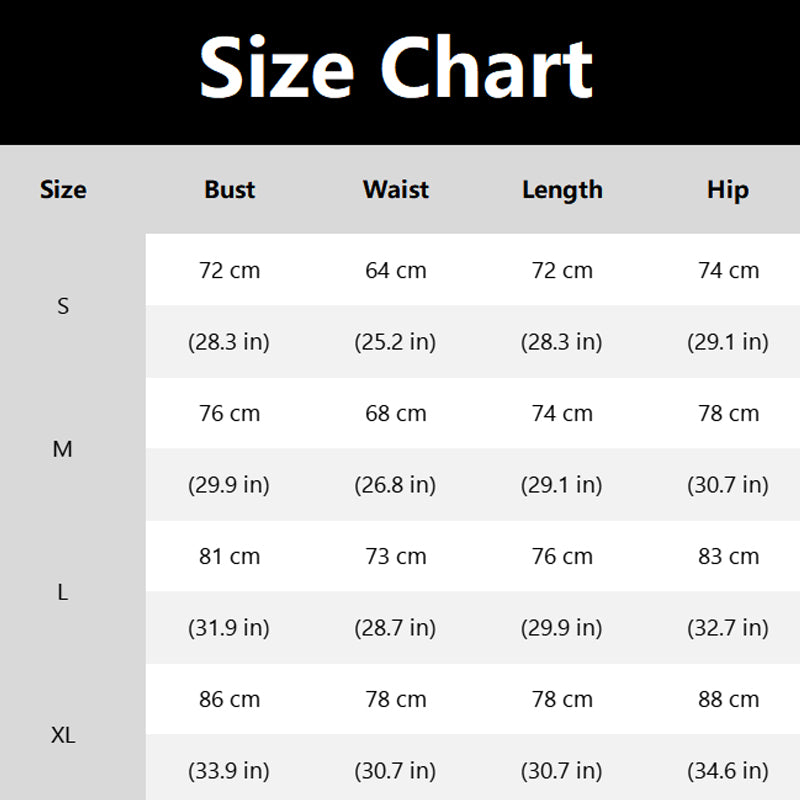The image size is (800, 800).
Task: Click the Bust column header
Action: (x=230, y=190)
